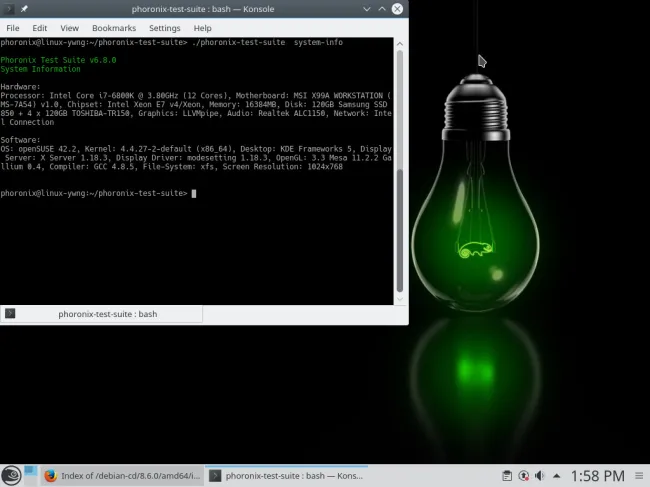Open the File menu
This screenshot has height=487, width=650.
pos(13,28)
